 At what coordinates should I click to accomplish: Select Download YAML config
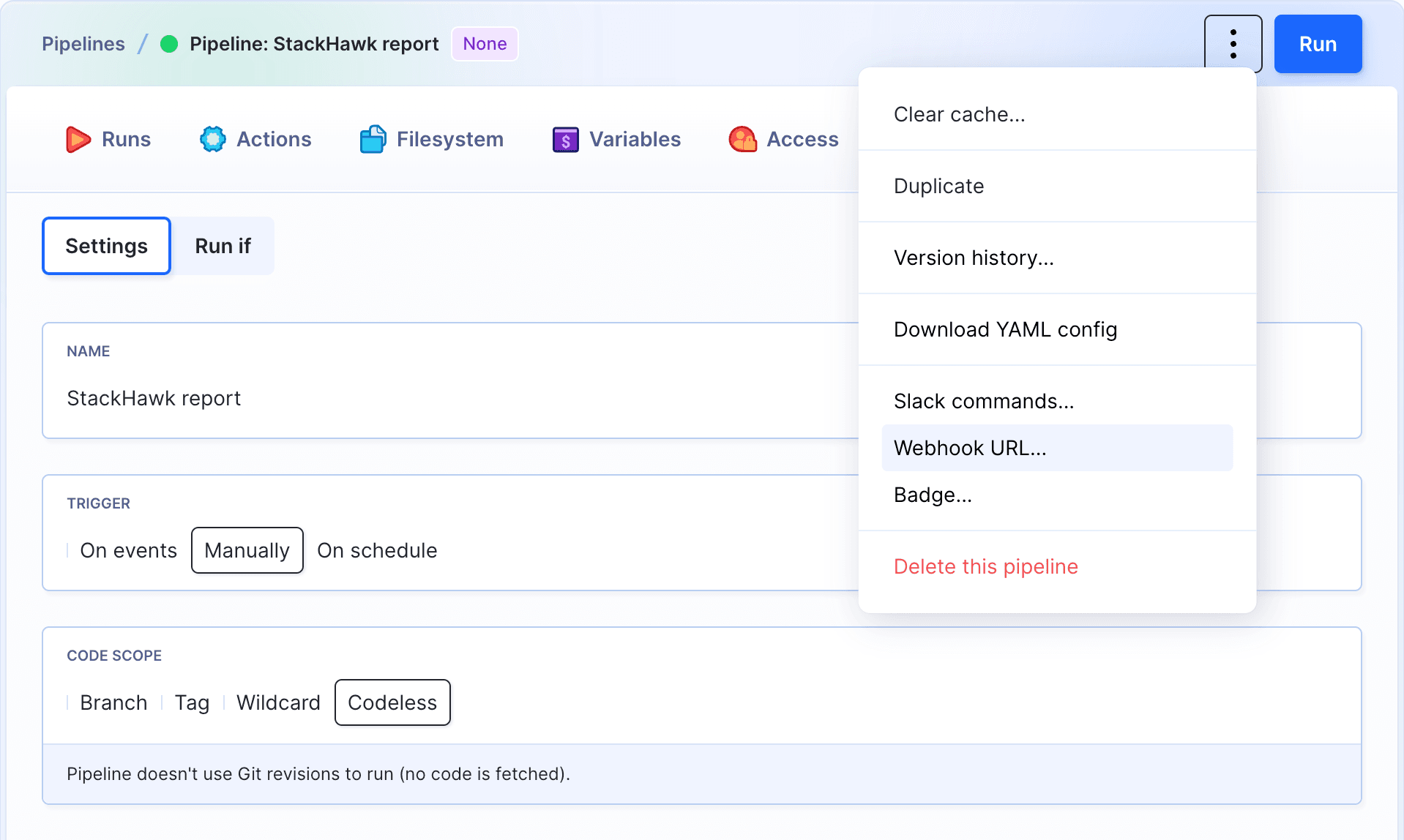tap(1057, 329)
